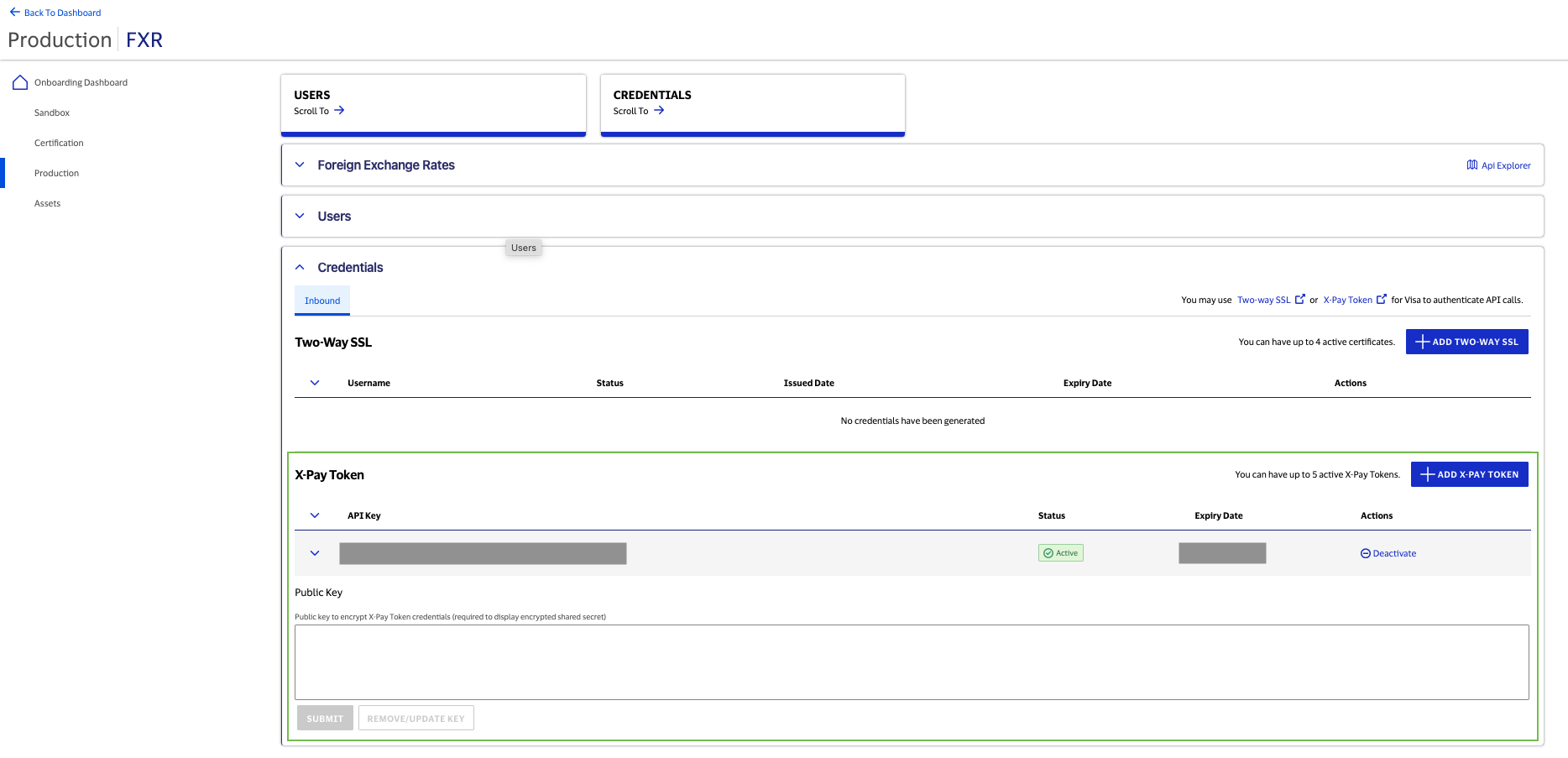Open Two-way SSL external link icon

(x=1300, y=300)
